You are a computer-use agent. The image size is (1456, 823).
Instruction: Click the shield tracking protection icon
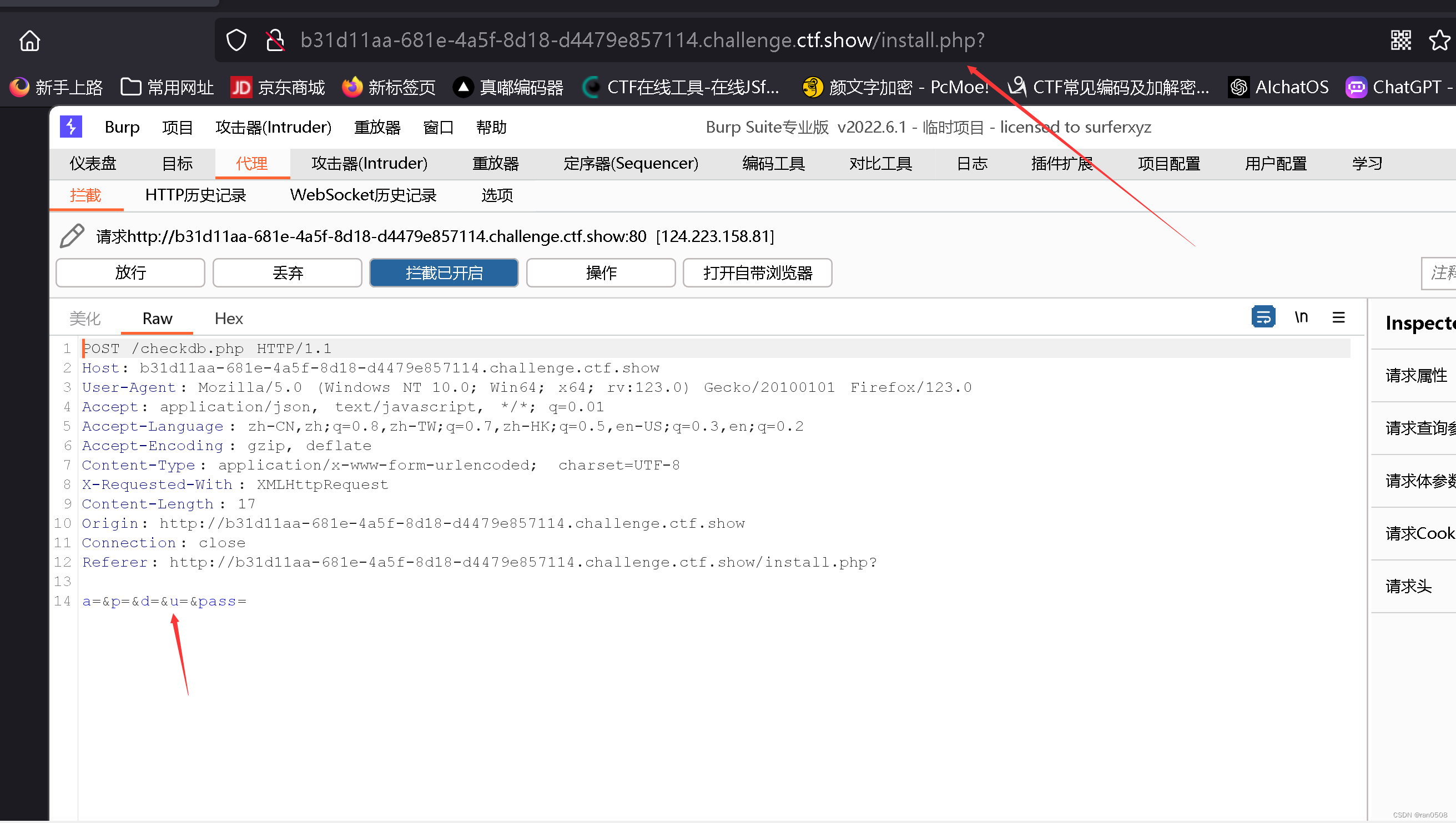point(236,41)
